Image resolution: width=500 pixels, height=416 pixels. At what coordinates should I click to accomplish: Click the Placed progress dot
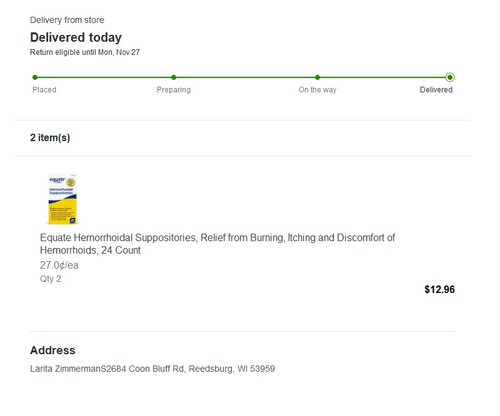point(35,77)
